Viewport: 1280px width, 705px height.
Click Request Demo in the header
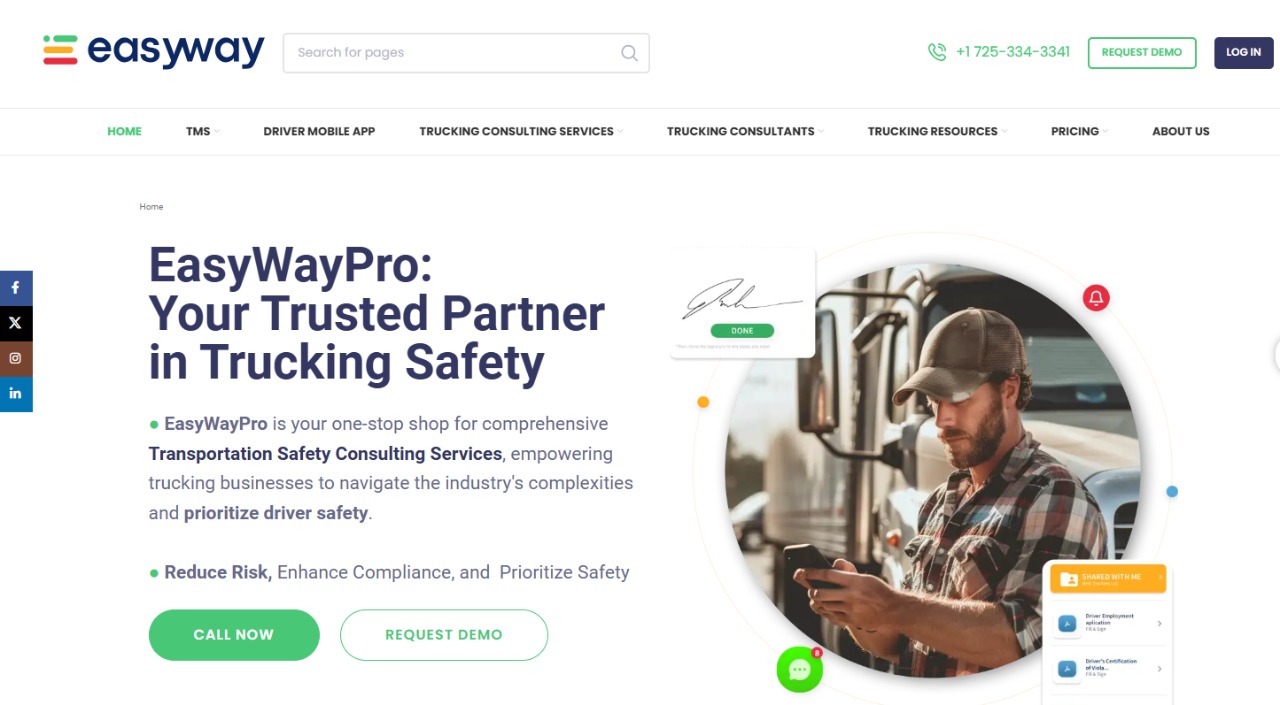tap(1141, 52)
